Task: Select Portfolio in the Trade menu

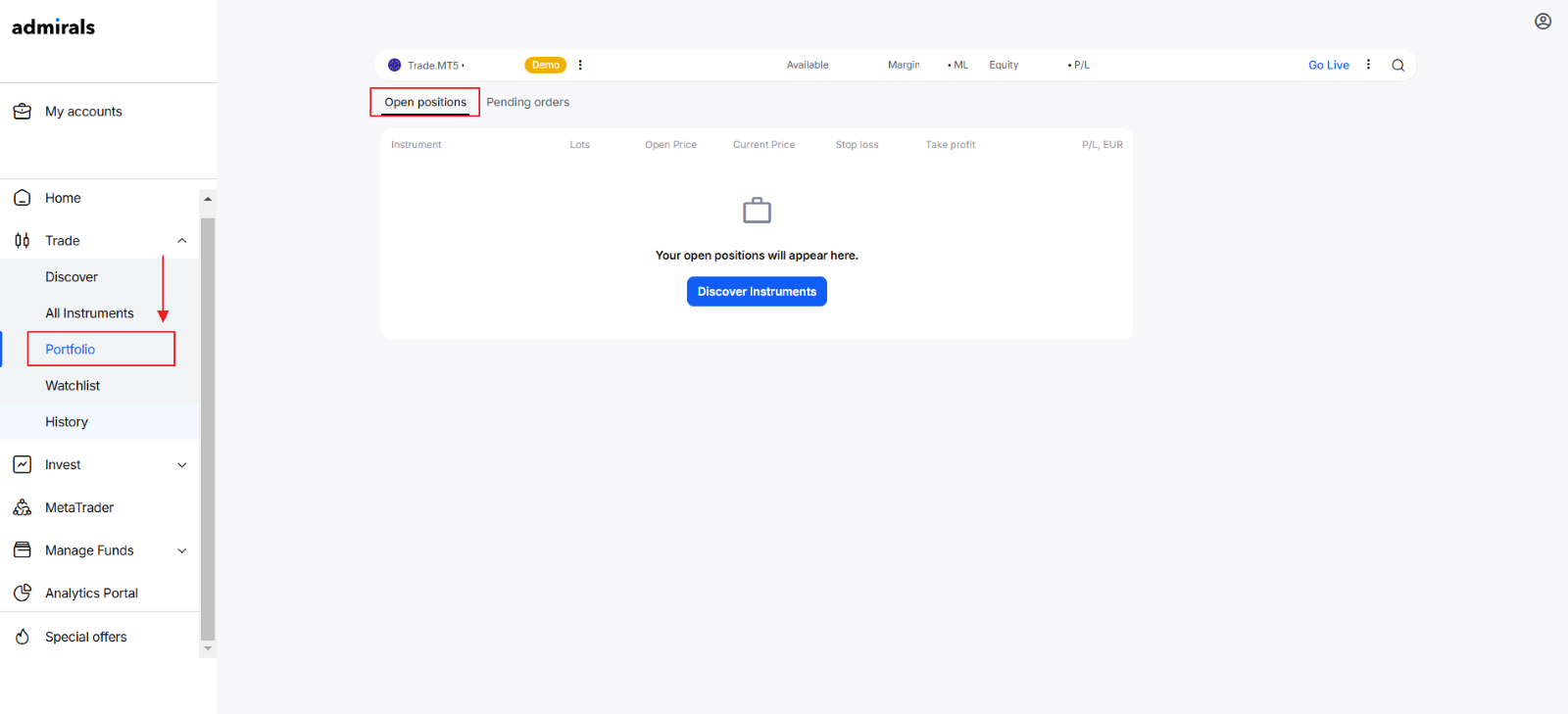Action: tap(71, 350)
